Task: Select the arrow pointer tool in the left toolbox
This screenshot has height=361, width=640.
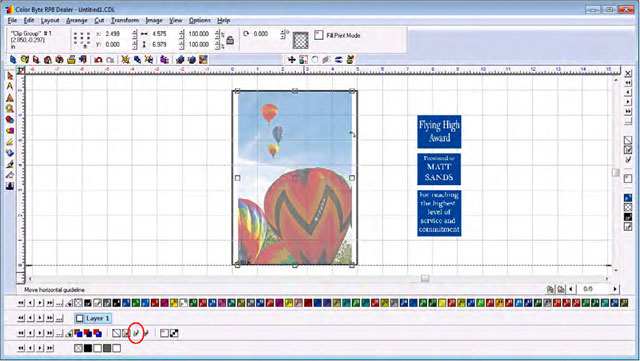Action: tap(10, 76)
